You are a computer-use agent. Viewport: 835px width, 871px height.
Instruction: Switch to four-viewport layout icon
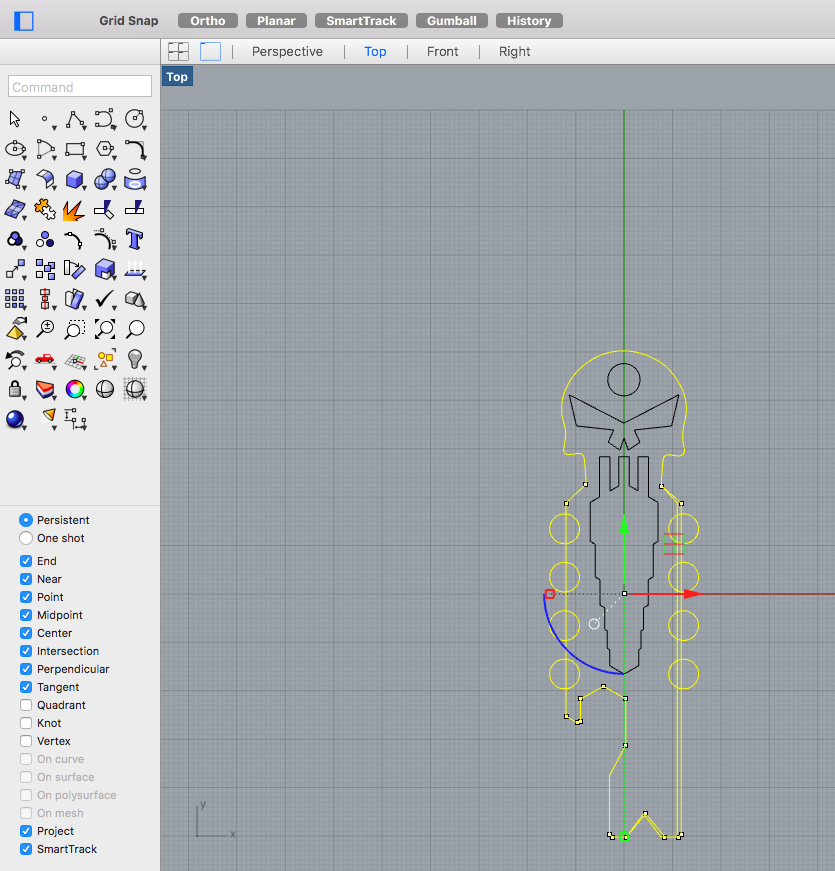(178, 52)
